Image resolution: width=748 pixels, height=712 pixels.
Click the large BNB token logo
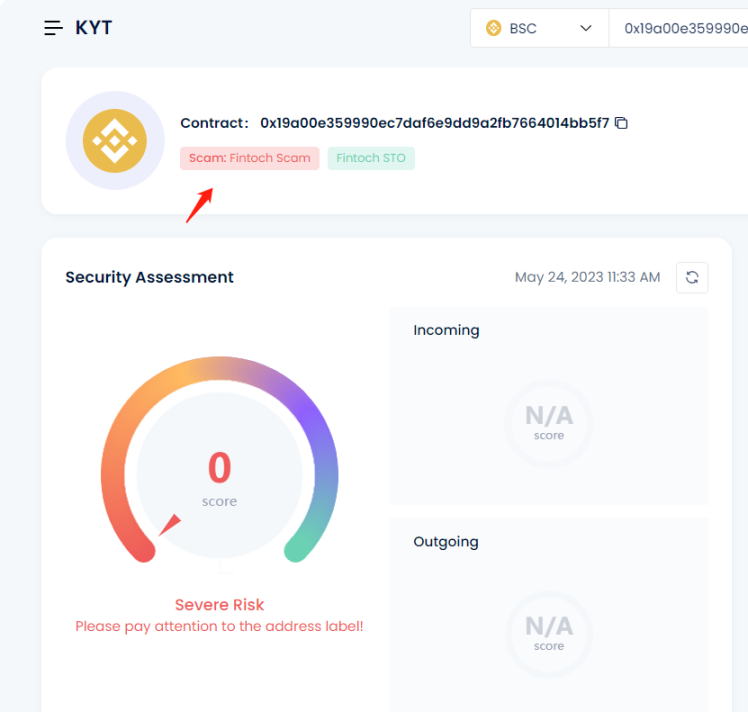[x=115, y=141]
